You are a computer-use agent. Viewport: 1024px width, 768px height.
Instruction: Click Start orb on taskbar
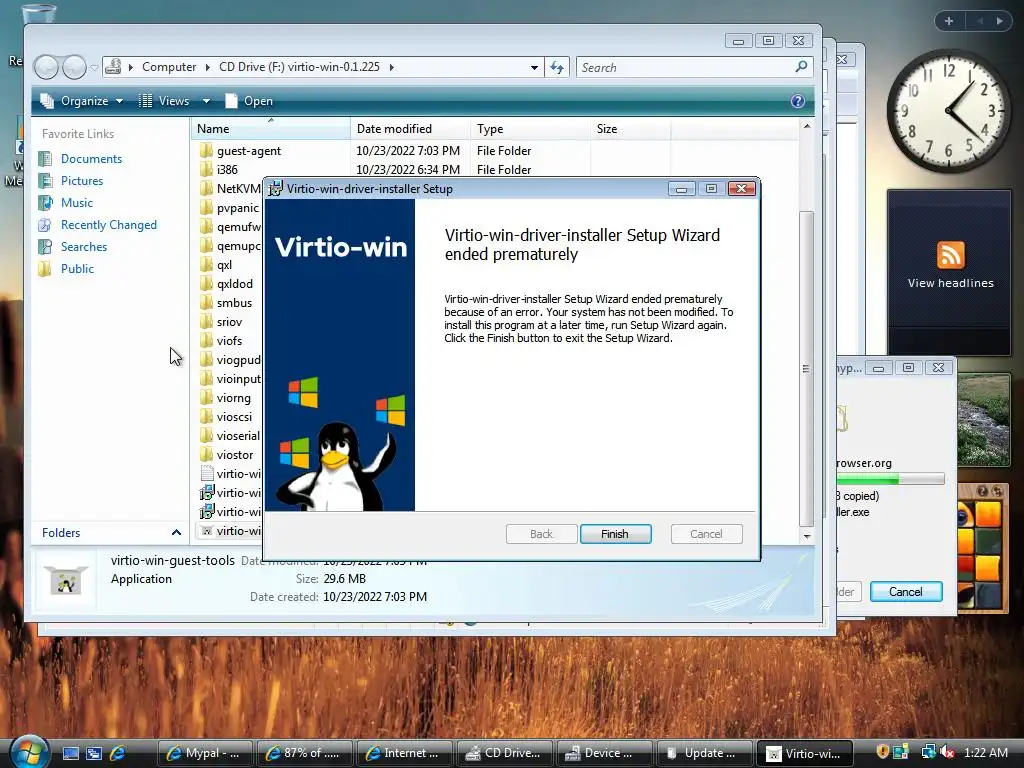[29, 751]
